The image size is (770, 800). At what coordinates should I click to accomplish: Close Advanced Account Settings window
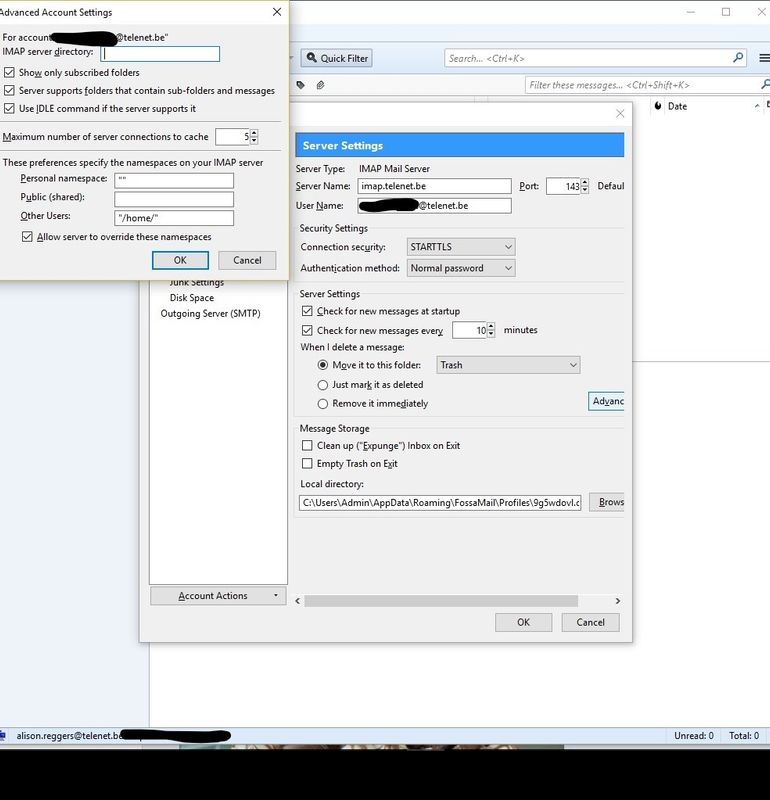pos(276,12)
